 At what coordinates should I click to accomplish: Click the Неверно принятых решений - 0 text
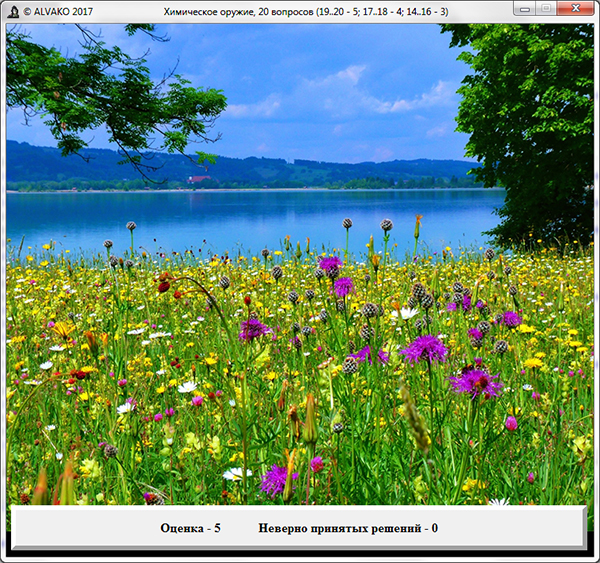coord(348,528)
